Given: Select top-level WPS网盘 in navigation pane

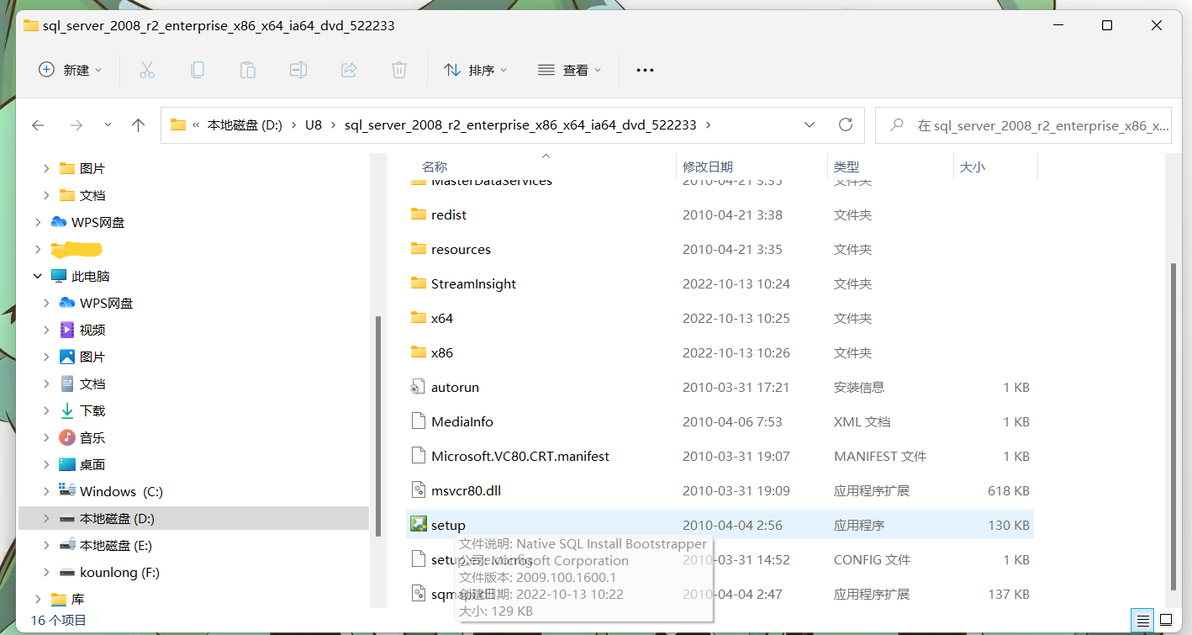Looking at the screenshot, I should pos(97,222).
